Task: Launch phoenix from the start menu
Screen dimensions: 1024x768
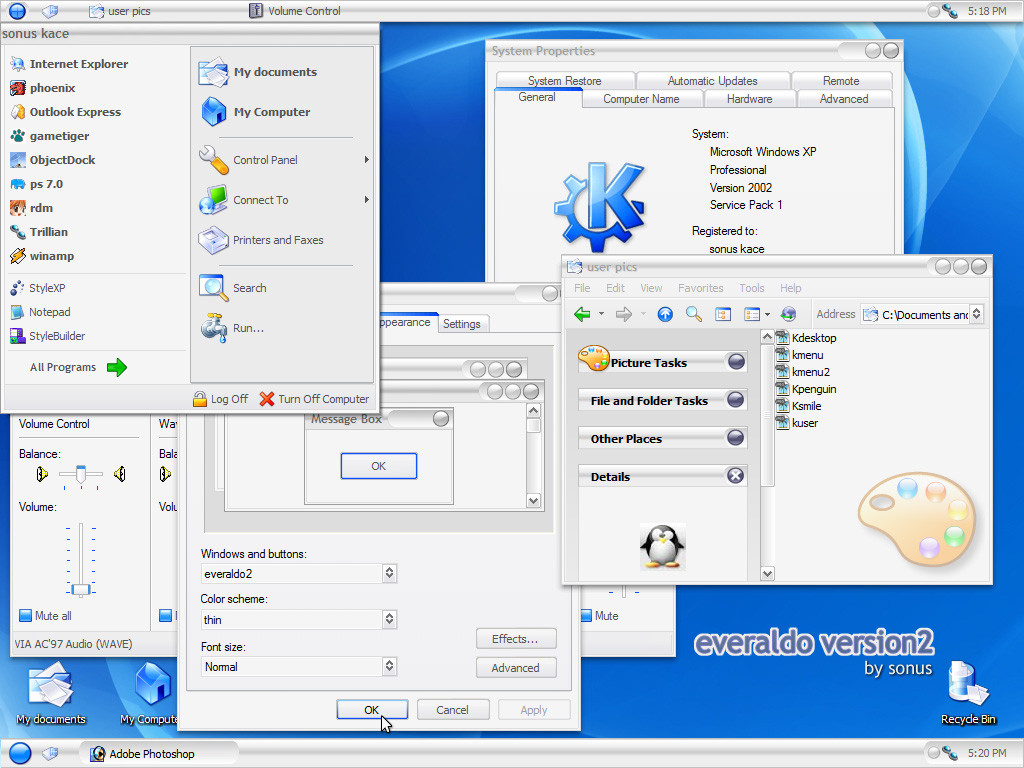Action: pos(43,88)
